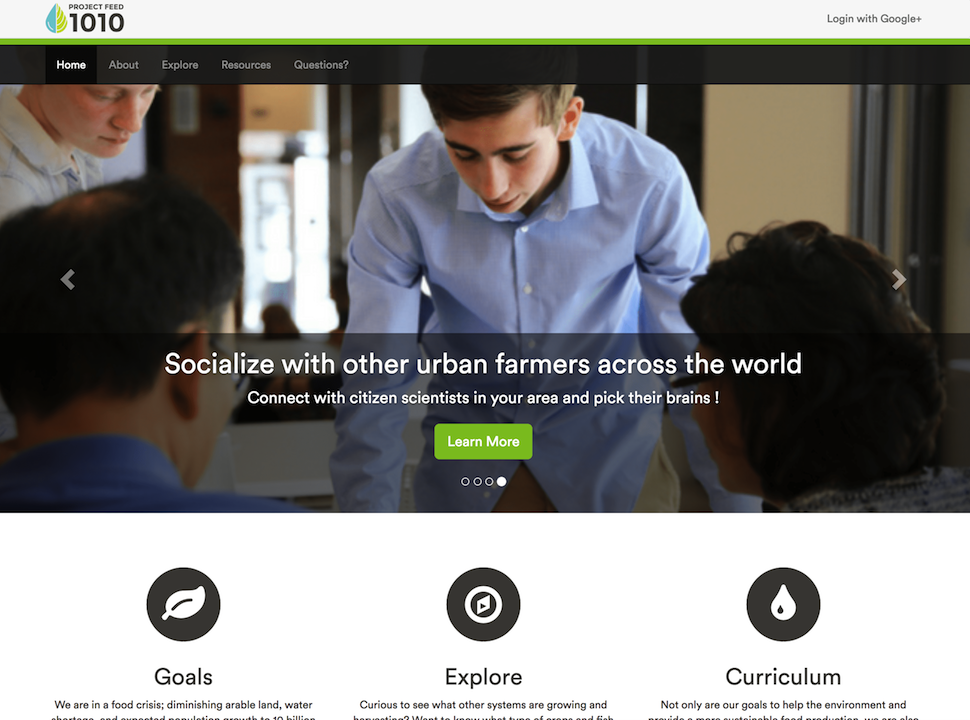The height and width of the screenshot is (720, 970).
Task: Select the second carousel indicator dot
Action: click(x=478, y=481)
